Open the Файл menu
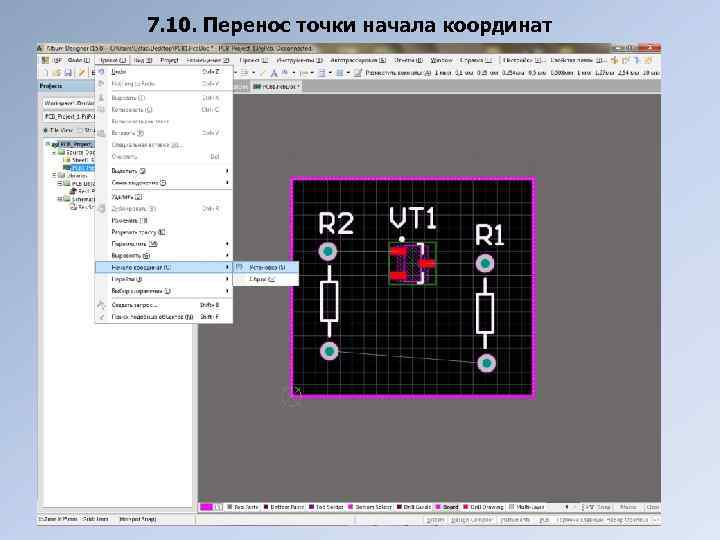 (79, 60)
